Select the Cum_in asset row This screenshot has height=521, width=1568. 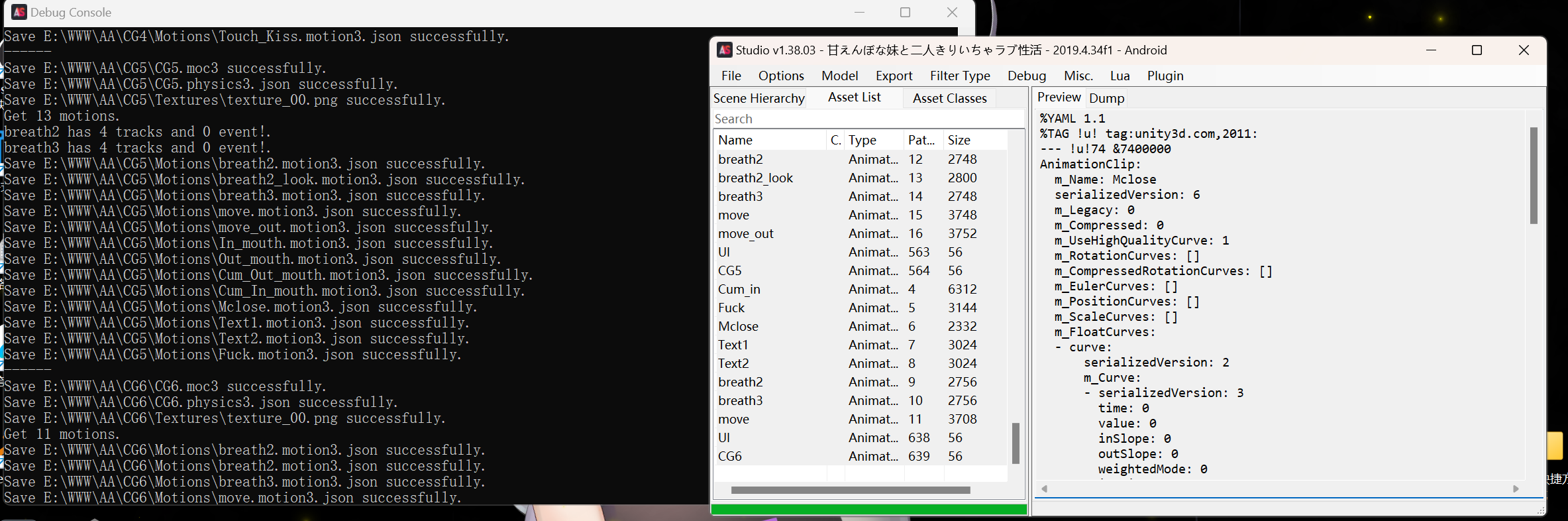[x=860, y=289]
